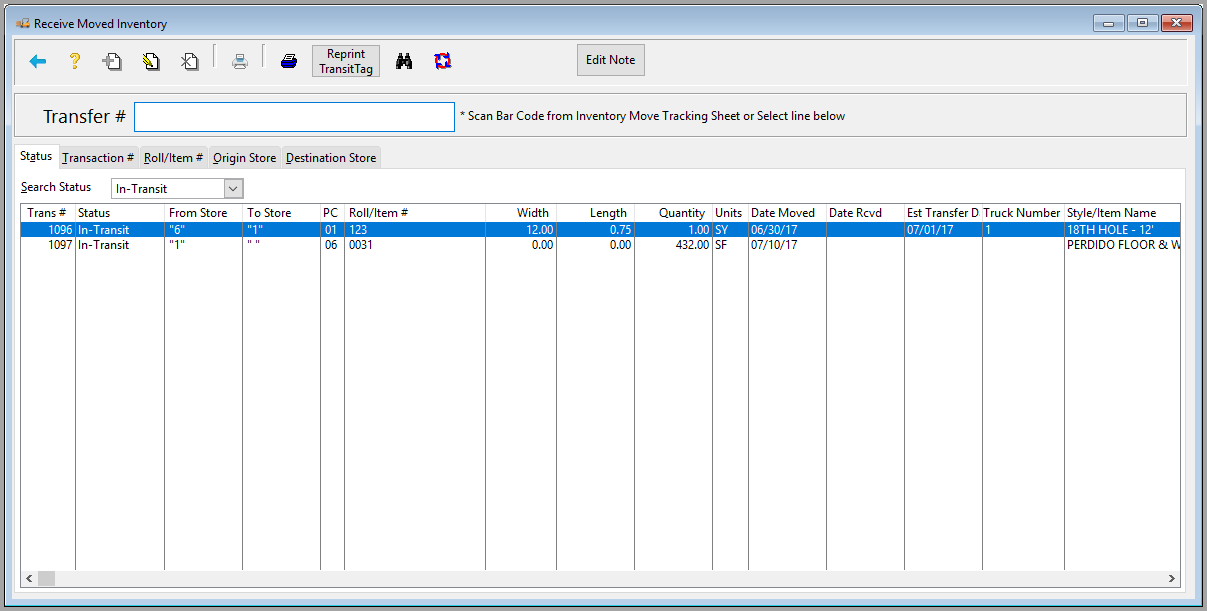Click roll/item 123 cell
The width and height of the screenshot is (1207, 611).
point(415,229)
